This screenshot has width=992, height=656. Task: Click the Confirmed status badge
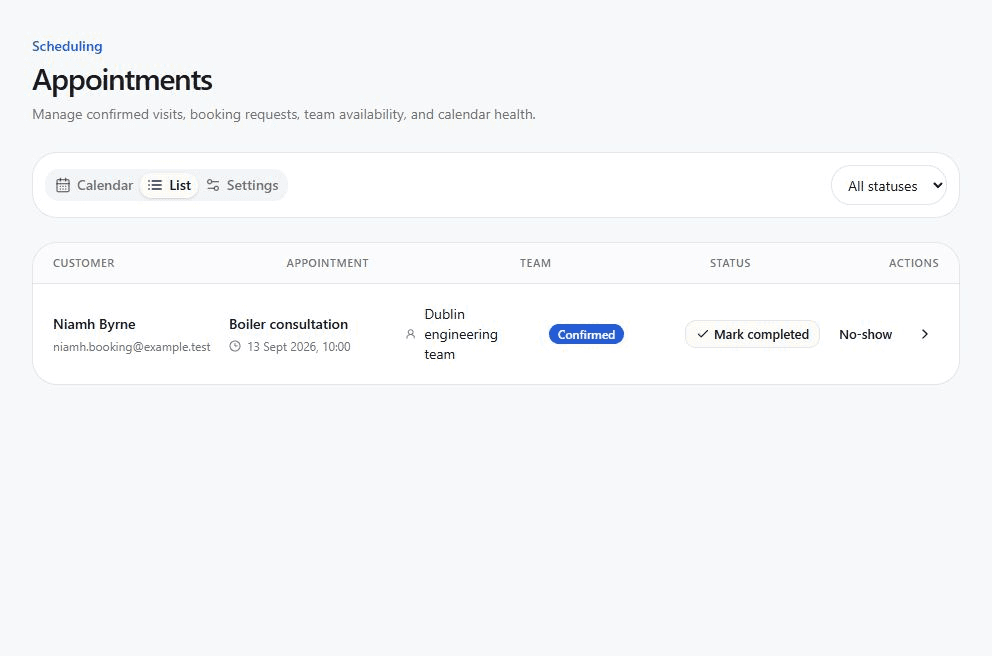pyautogui.click(x=586, y=334)
